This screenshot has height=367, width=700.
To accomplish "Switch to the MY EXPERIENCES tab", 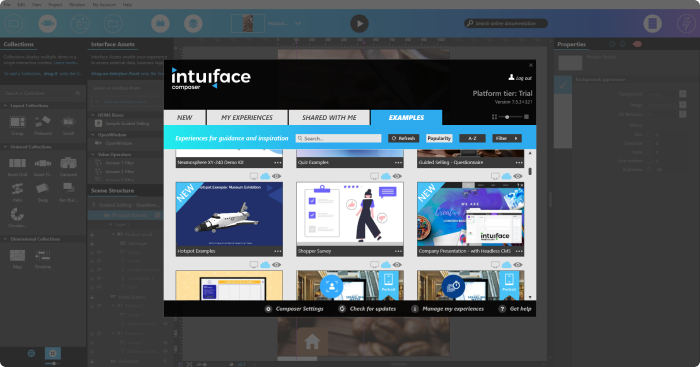I will pos(247,118).
